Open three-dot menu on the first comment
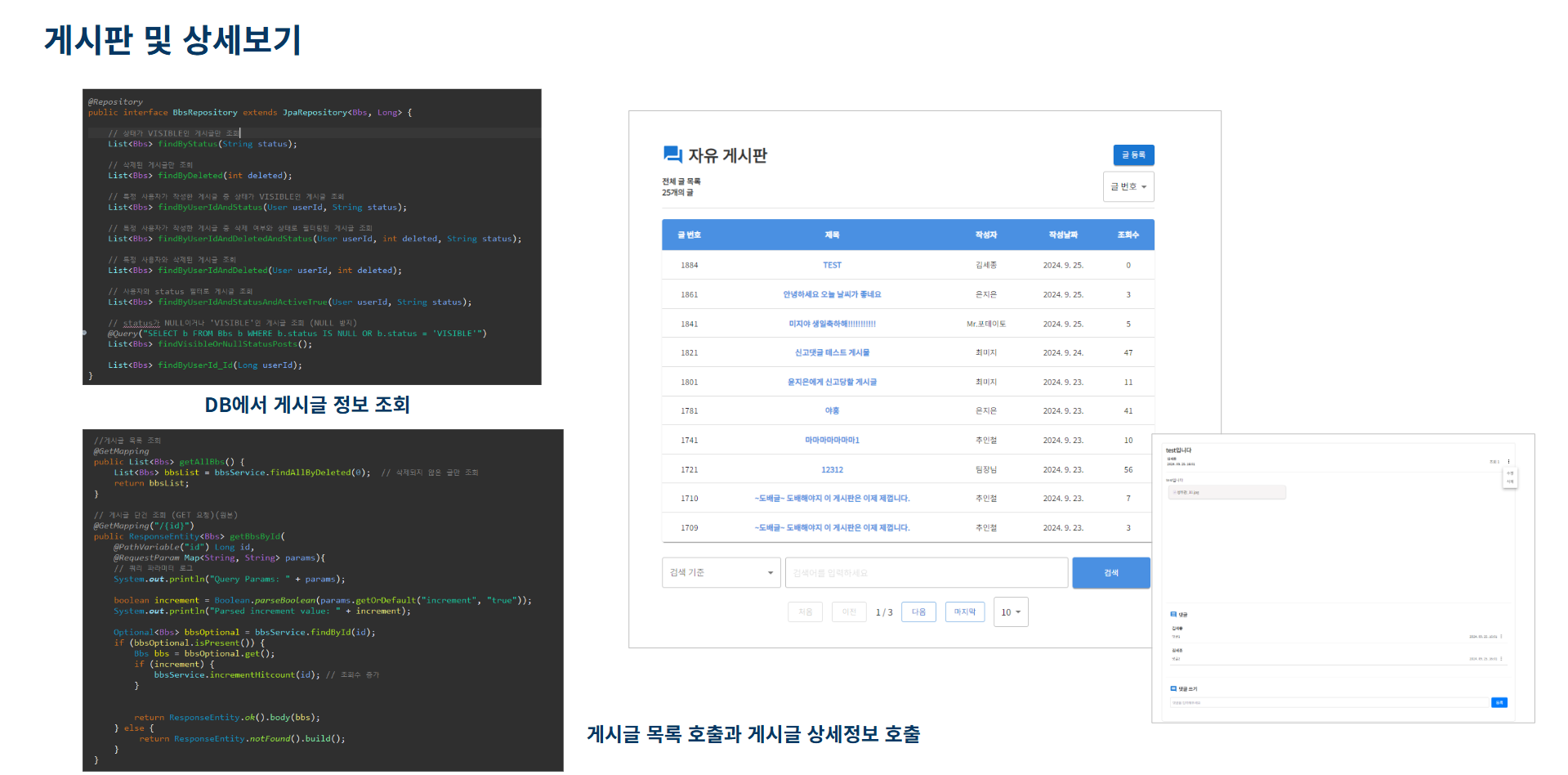Image resolution: width=1568 pixels, height=775 pixels. pos(1501,636)
